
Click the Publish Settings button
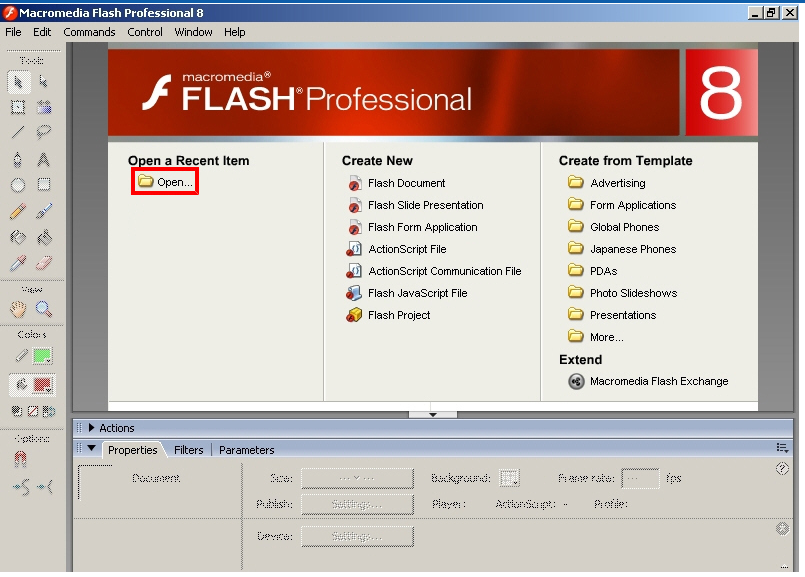357,504
